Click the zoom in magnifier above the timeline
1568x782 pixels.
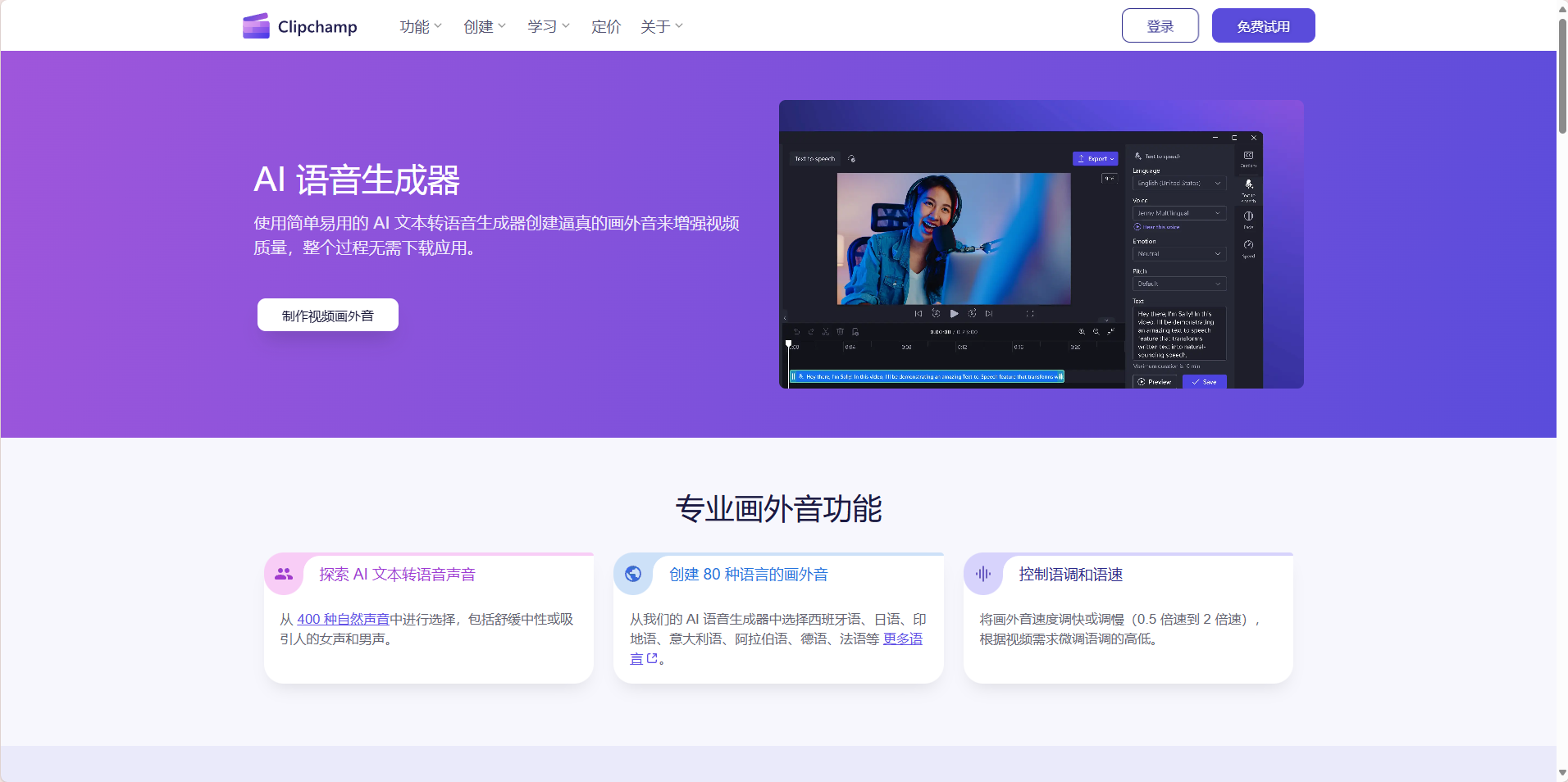[x=1083, y=332]
